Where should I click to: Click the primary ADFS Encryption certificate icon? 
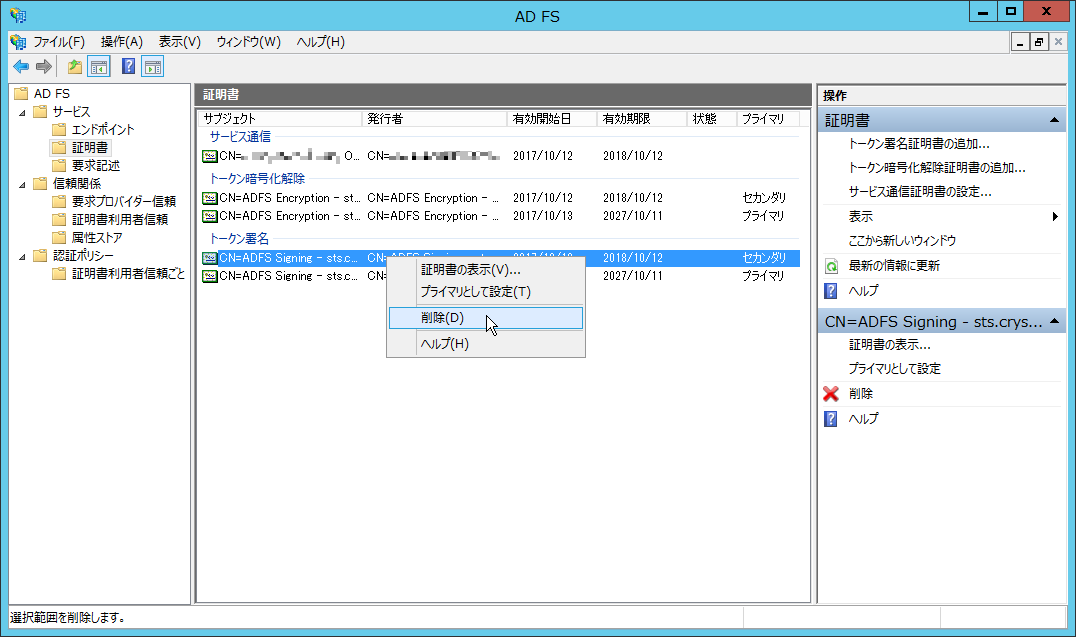[209, 216]
